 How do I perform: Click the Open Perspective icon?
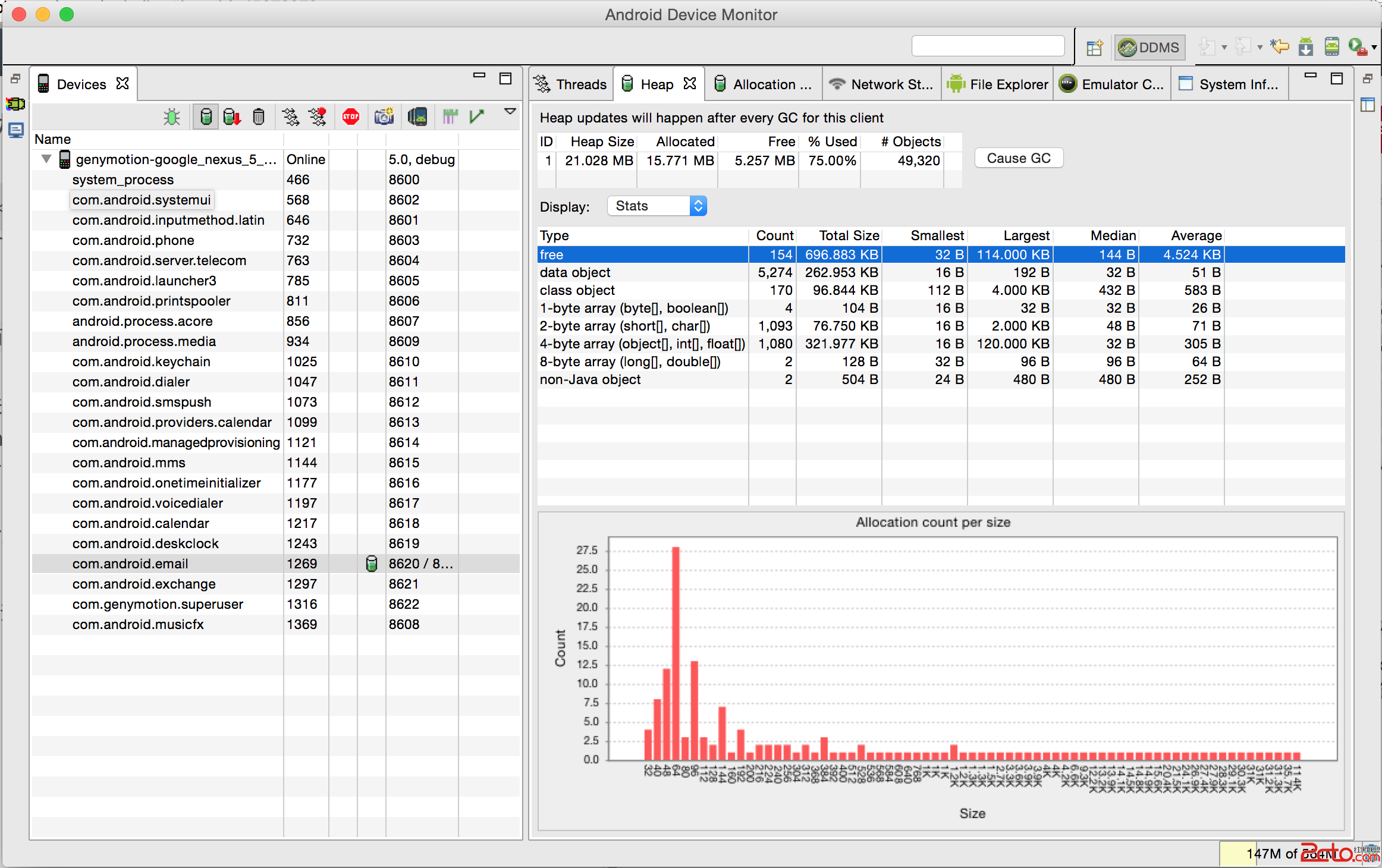coord(1095,48)
